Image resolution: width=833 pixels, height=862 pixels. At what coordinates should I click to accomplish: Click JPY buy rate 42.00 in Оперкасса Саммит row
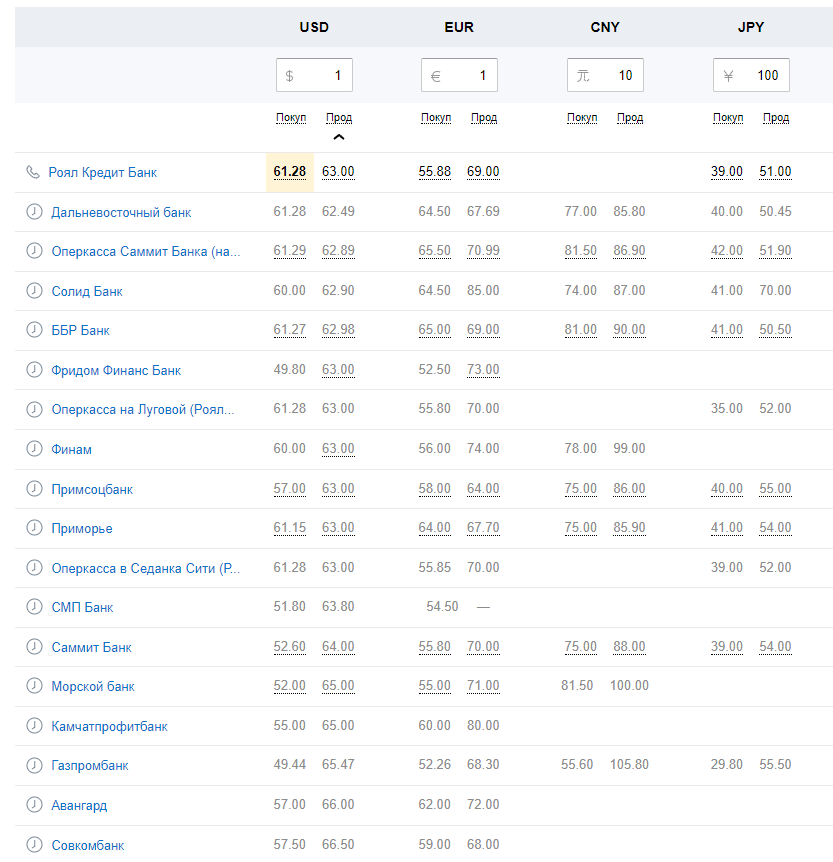727,251
